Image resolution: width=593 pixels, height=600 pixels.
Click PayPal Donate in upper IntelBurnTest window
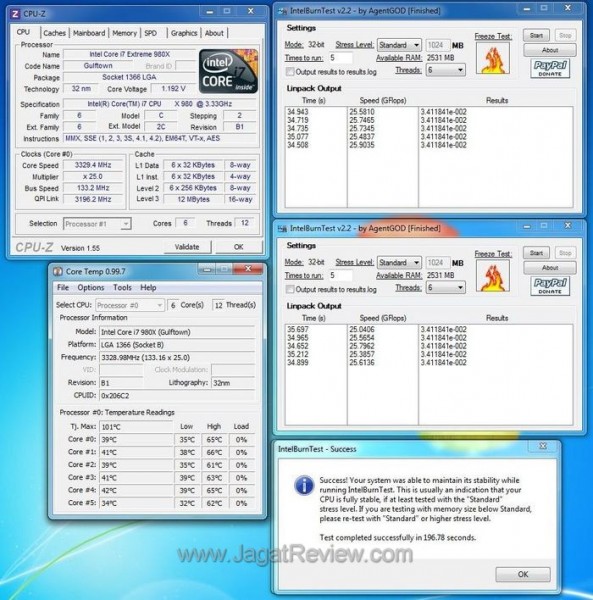click(550, 68)
